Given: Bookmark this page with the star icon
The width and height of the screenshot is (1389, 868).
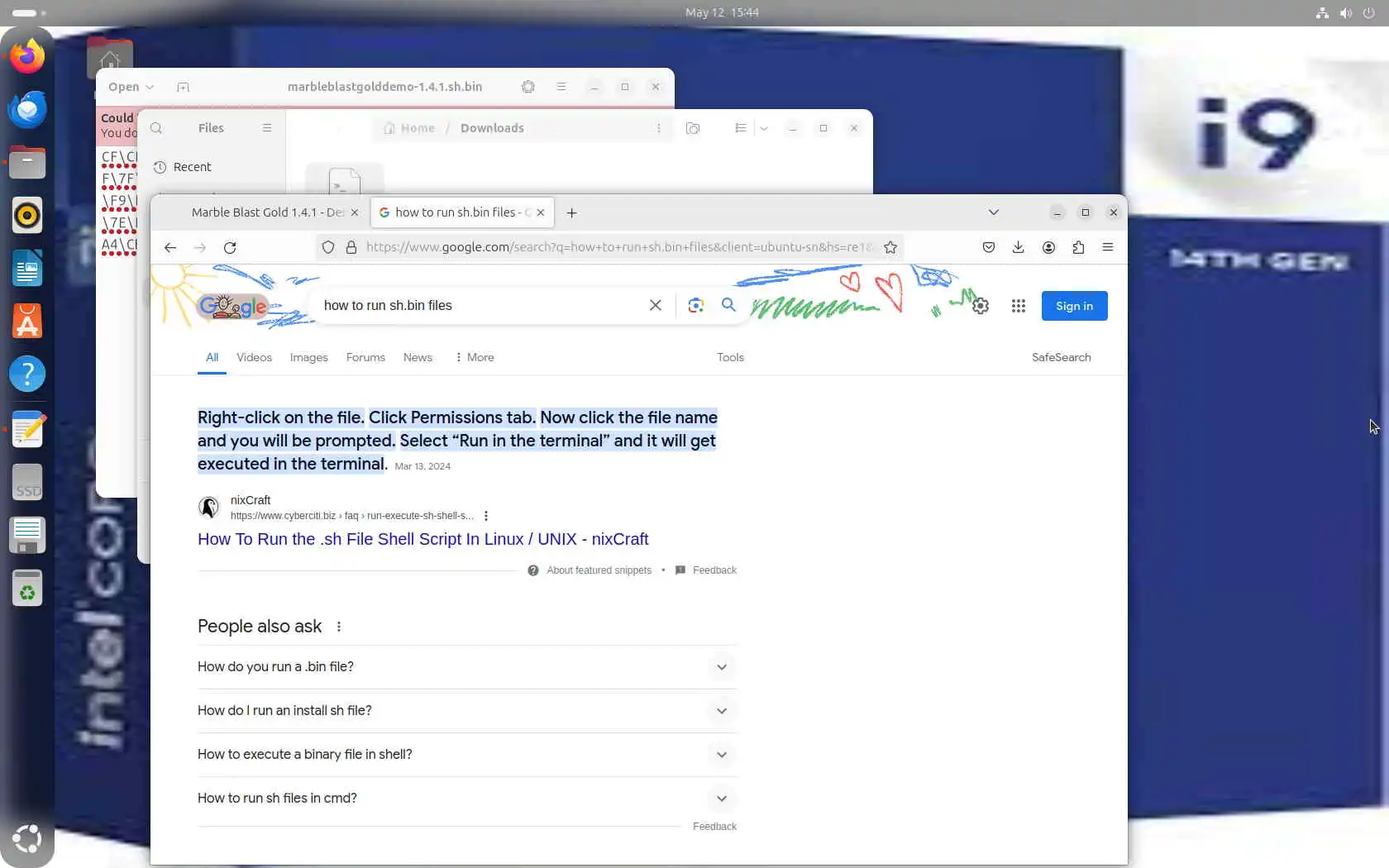Looking at the screenshot, I should [x=890, y=247].
